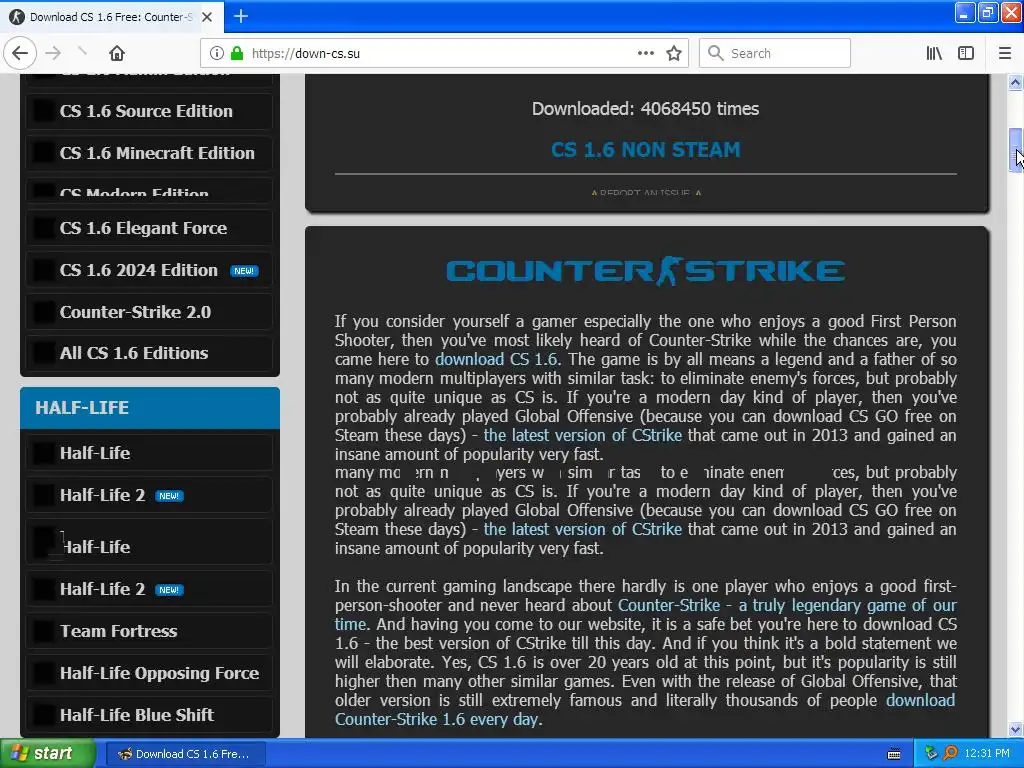Click the forward navigation arrow

pos(53,53)
